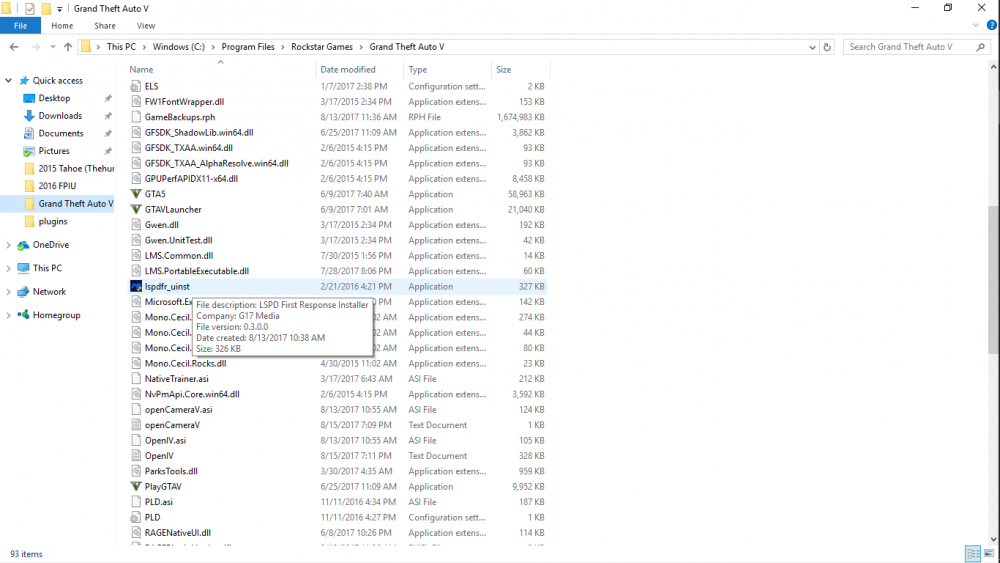The image size is (1000, 563).
Task: Select the lspdfr_uinst installer icon
Action: tap(136, 286)
